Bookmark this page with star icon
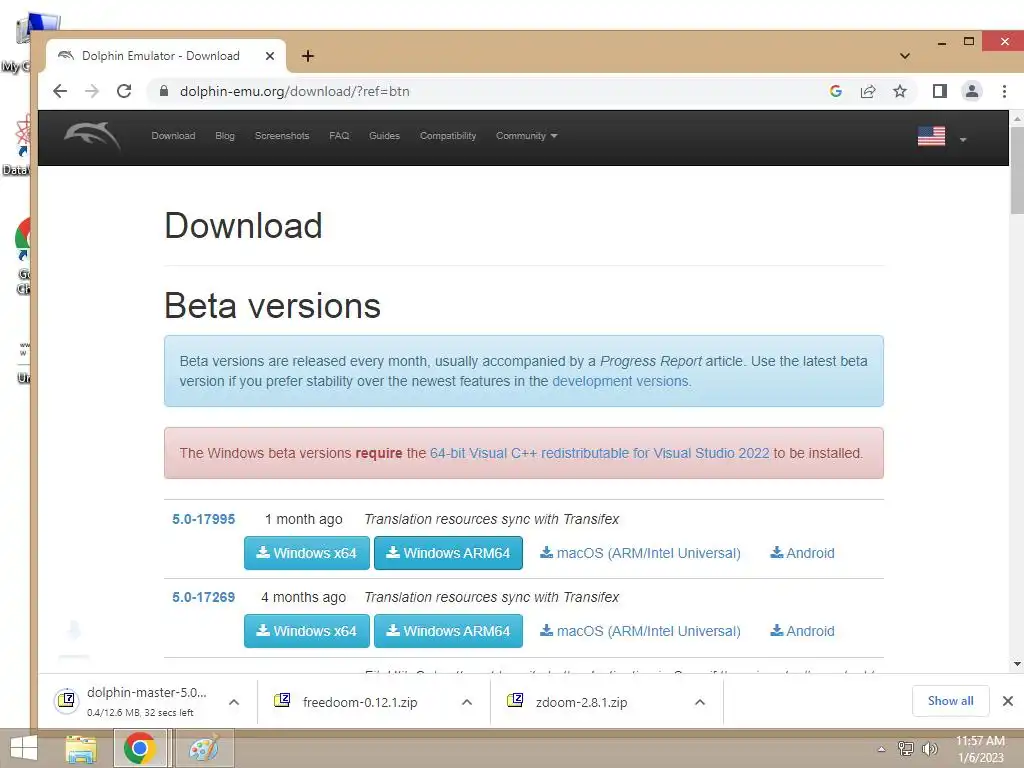The width and height of the screenshot is (1024, 768). pos(900,91)
